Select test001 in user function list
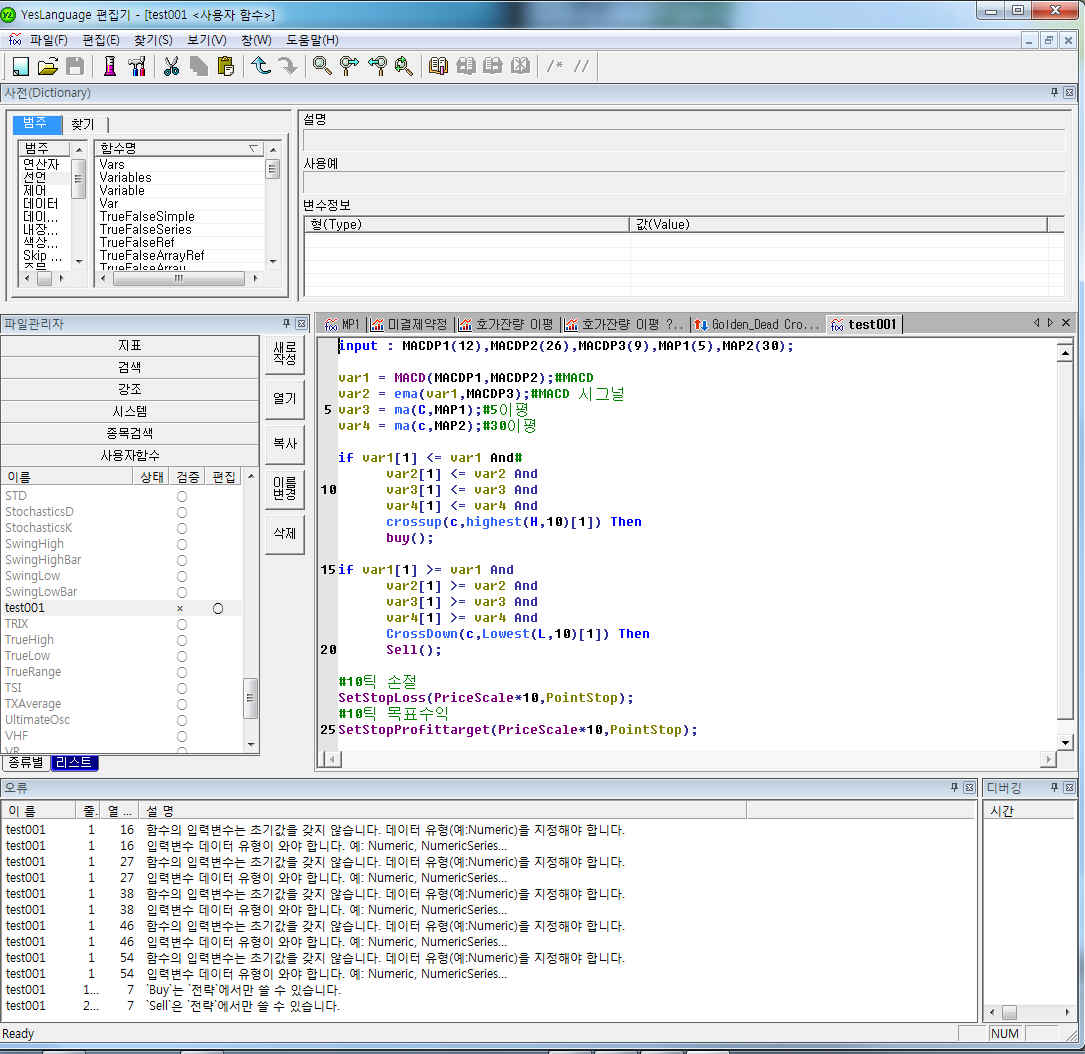1085x1054 pixels. (25, 608)
